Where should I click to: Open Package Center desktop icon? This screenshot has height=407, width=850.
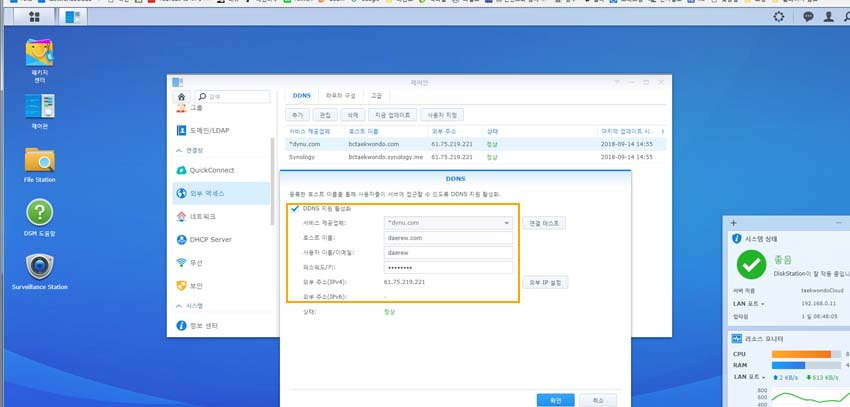click(39, 58)
